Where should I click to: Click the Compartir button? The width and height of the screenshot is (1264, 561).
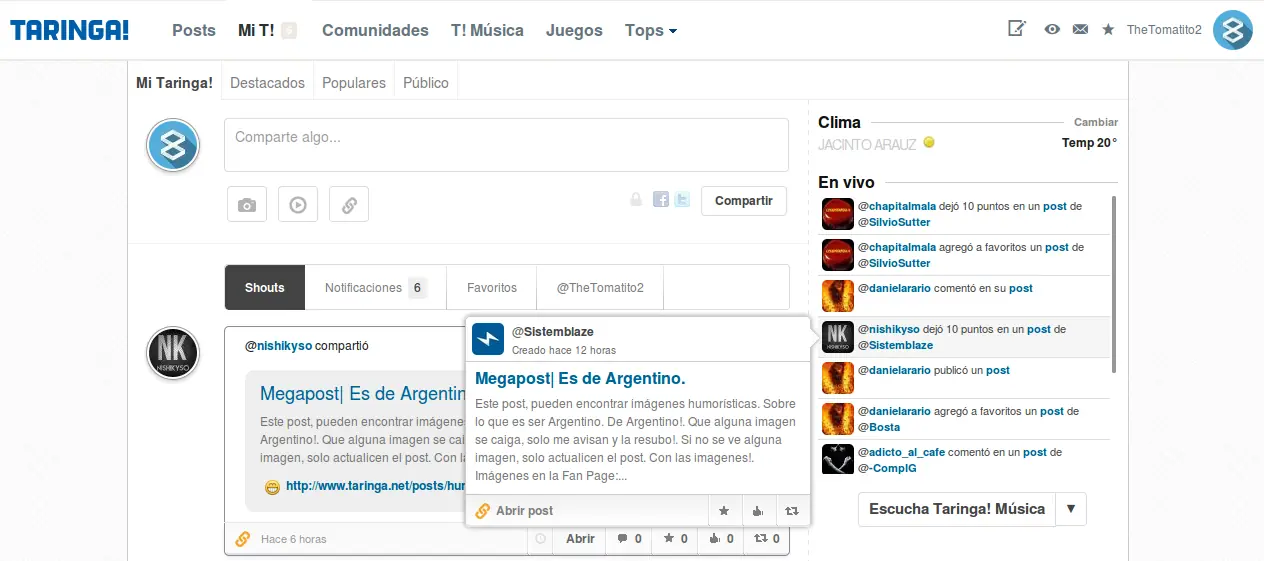tap(744, 201)
